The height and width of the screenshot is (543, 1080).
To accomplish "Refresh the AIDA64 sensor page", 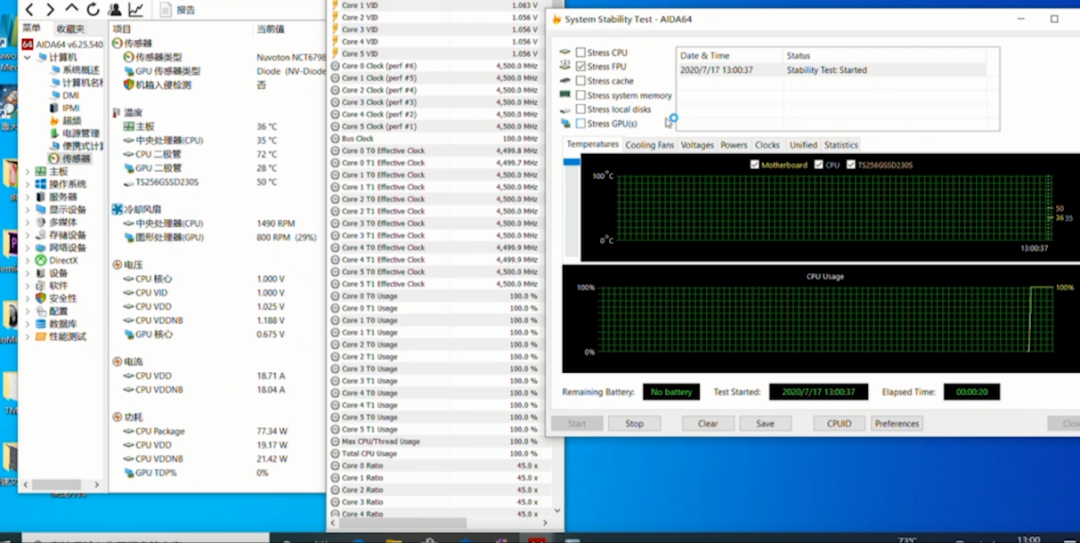I will coord(92,10).
